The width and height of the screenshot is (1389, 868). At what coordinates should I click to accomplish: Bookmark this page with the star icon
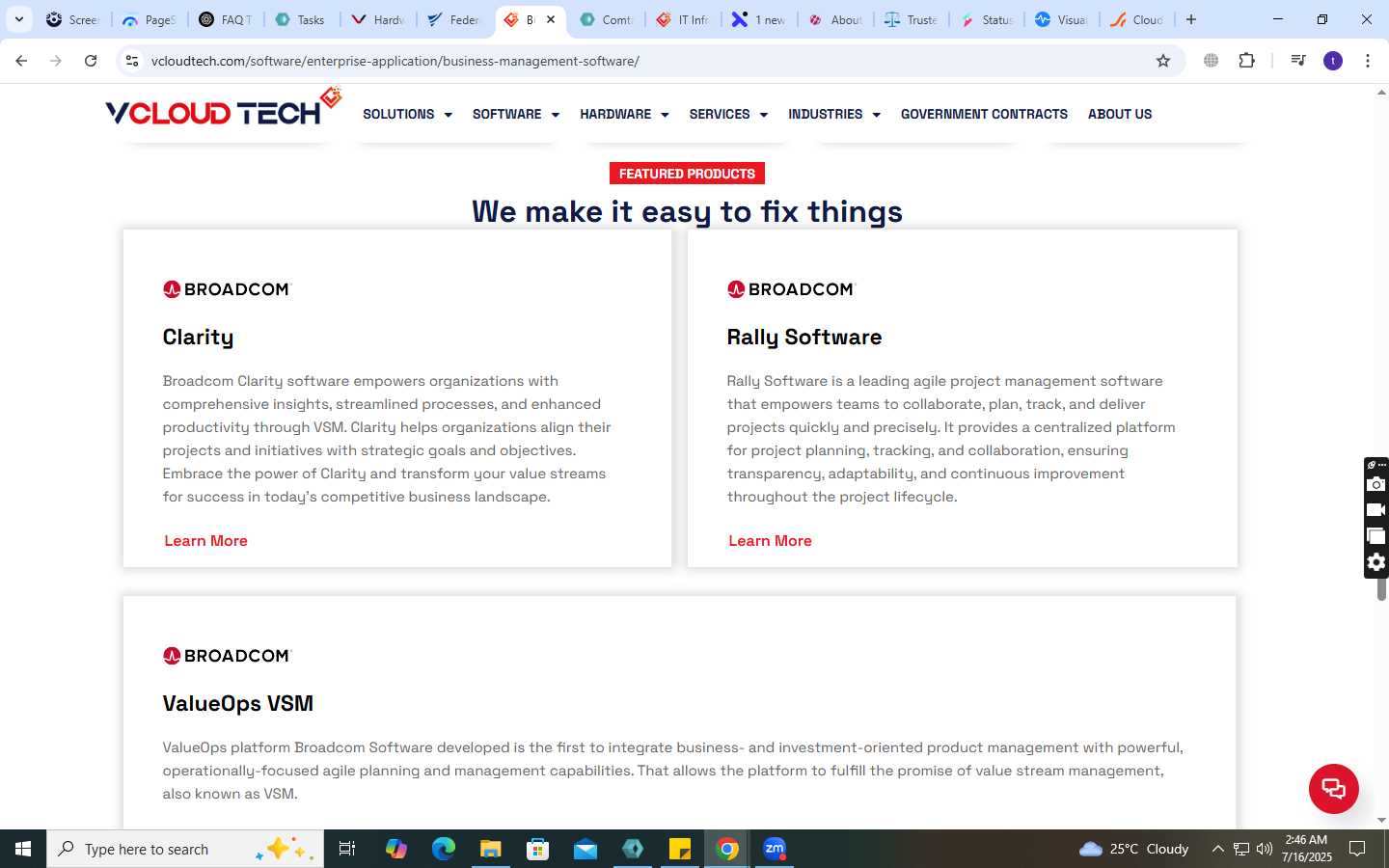coord(1163,61)
